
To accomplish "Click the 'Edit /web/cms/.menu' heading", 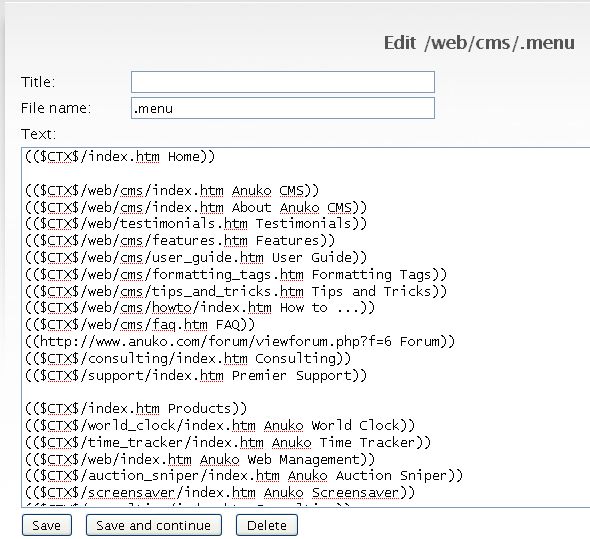I will [479, 43].
